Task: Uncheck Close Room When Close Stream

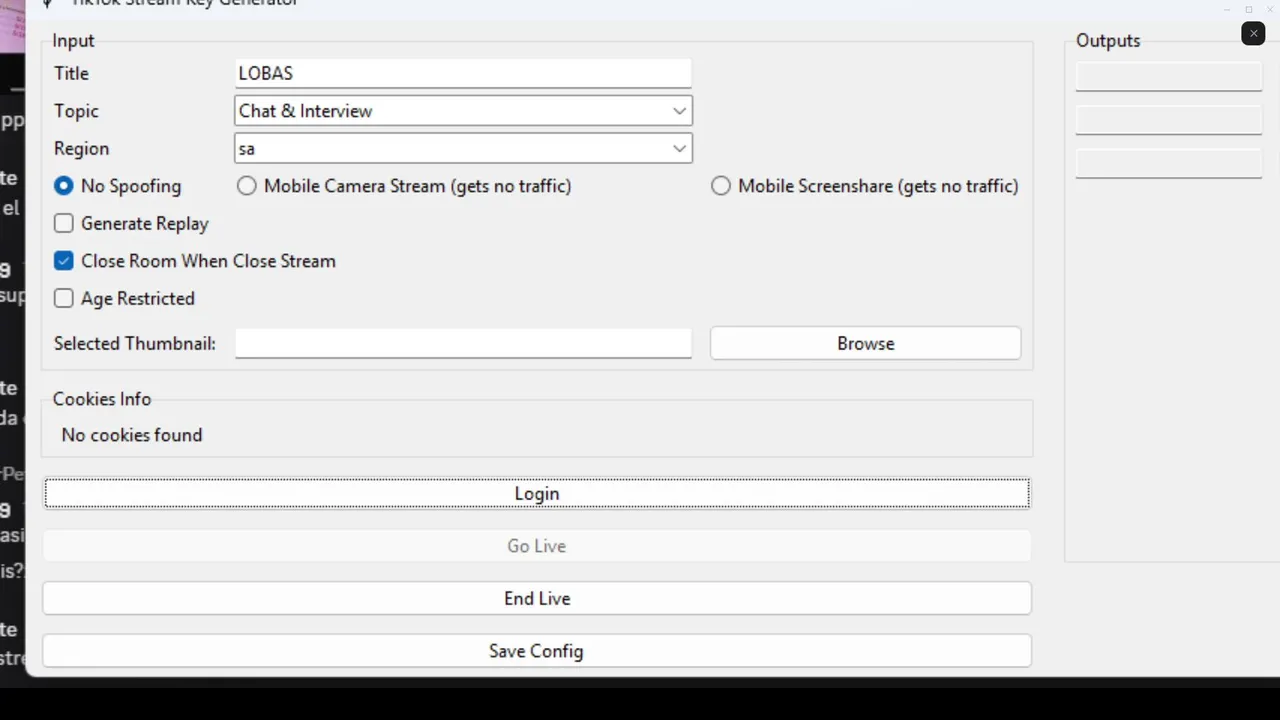Action: 64,261
